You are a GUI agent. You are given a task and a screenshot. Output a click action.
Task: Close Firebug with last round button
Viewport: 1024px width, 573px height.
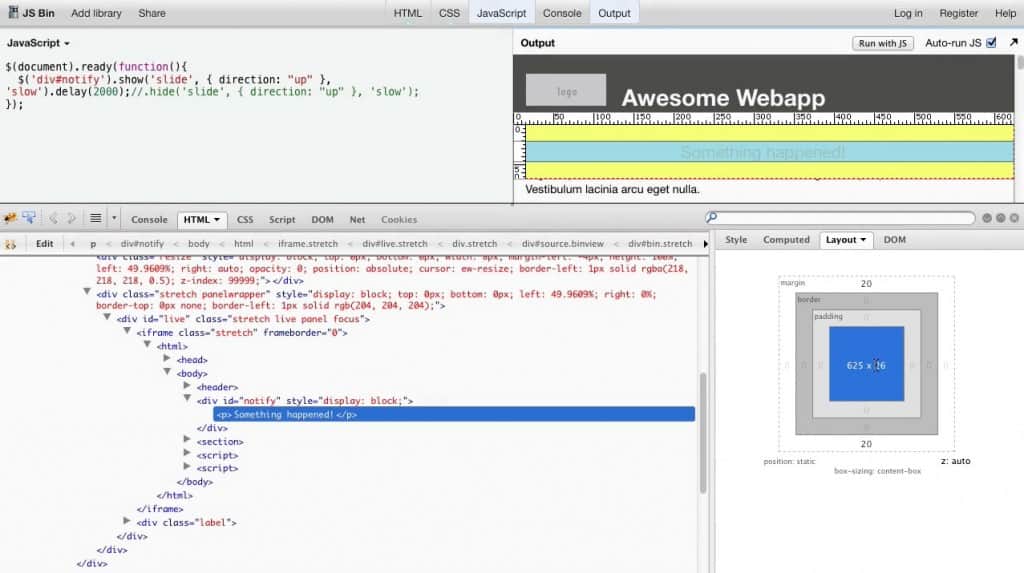tap(1014, 218)
